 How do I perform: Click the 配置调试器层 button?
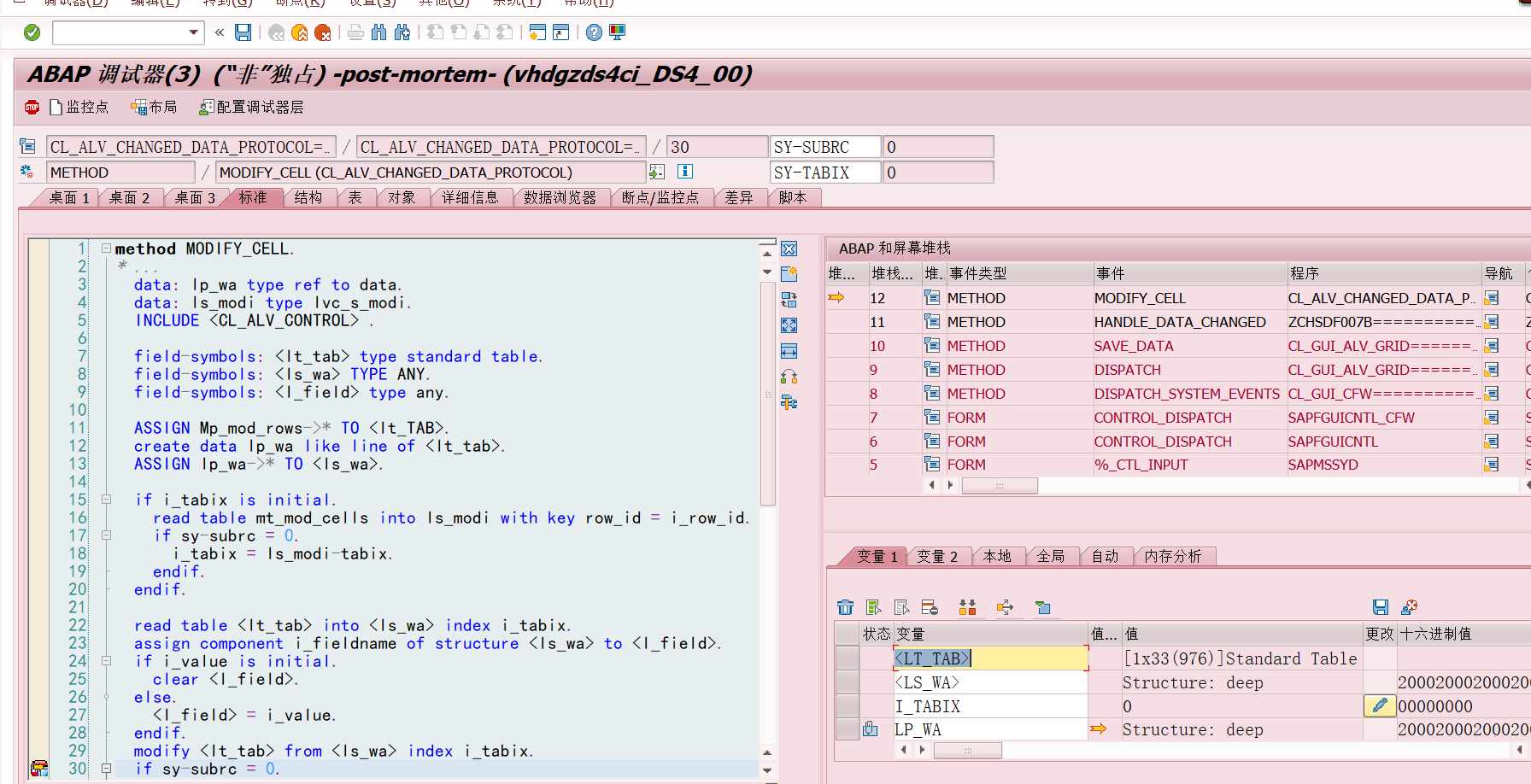251,107
